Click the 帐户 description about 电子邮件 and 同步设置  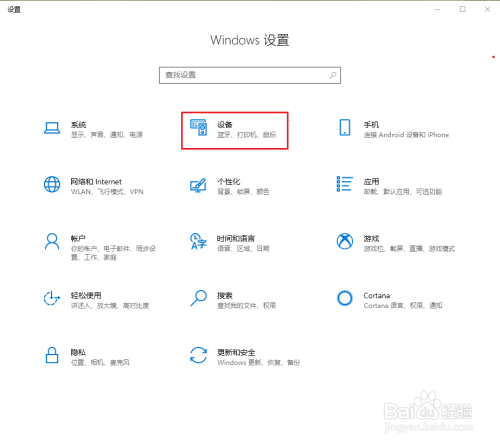coord(113,253)
